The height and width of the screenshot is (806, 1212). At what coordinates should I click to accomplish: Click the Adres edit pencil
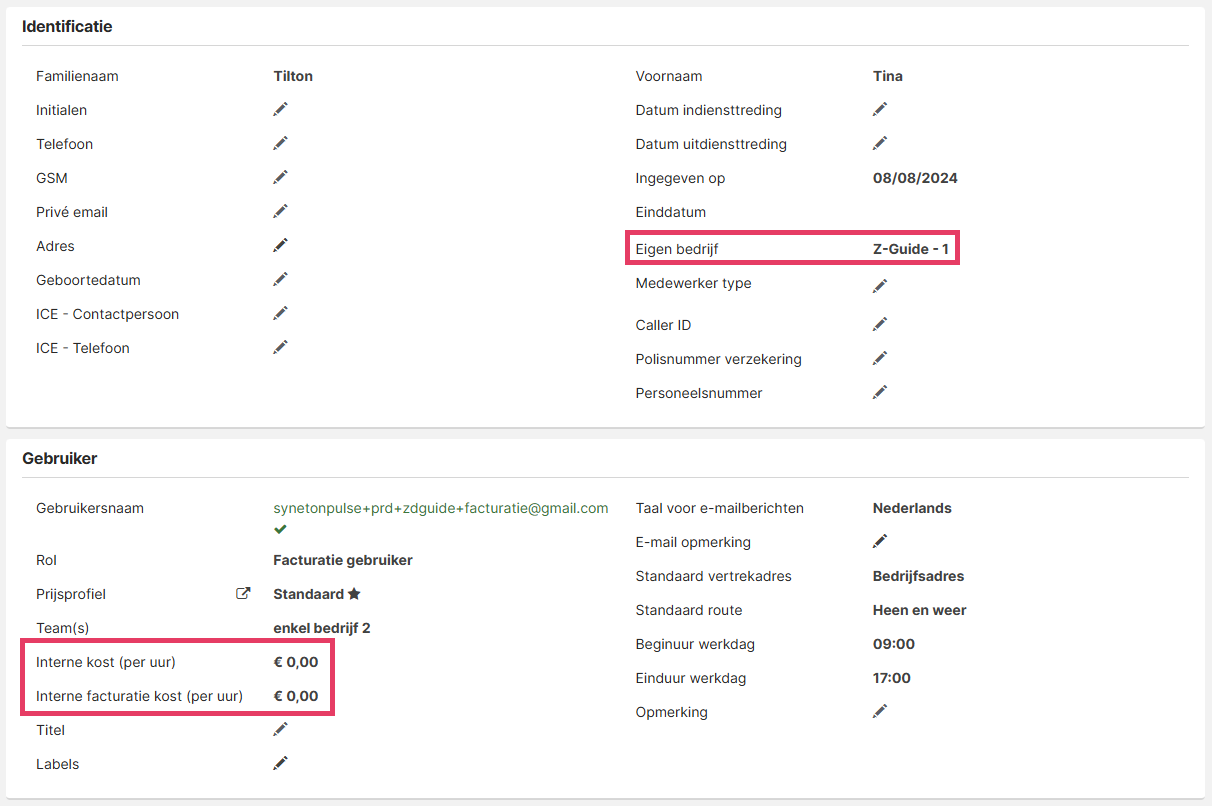pos(281,245)
